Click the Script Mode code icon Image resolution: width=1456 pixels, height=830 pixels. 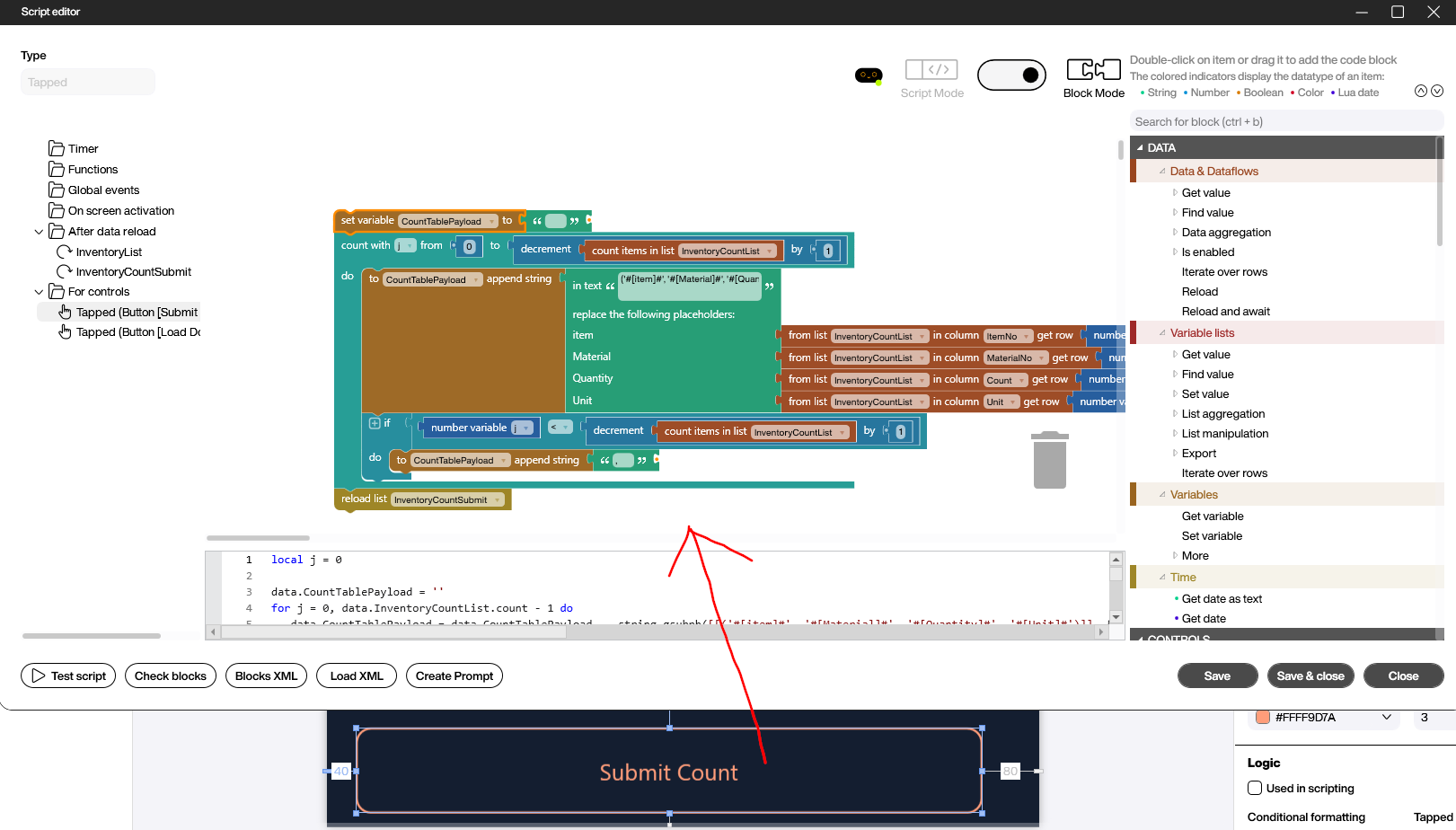pyautogui.click(x=931, y=70)
